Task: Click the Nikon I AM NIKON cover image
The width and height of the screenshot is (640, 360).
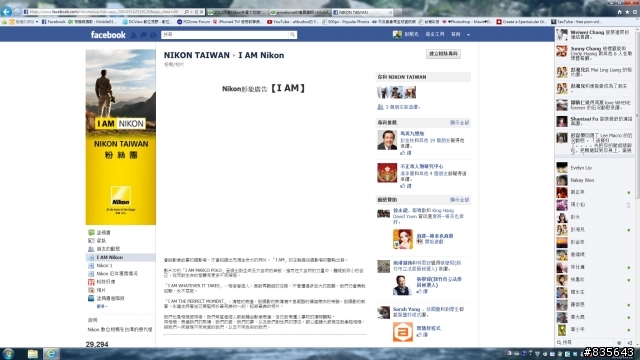Action: (120, 137)
